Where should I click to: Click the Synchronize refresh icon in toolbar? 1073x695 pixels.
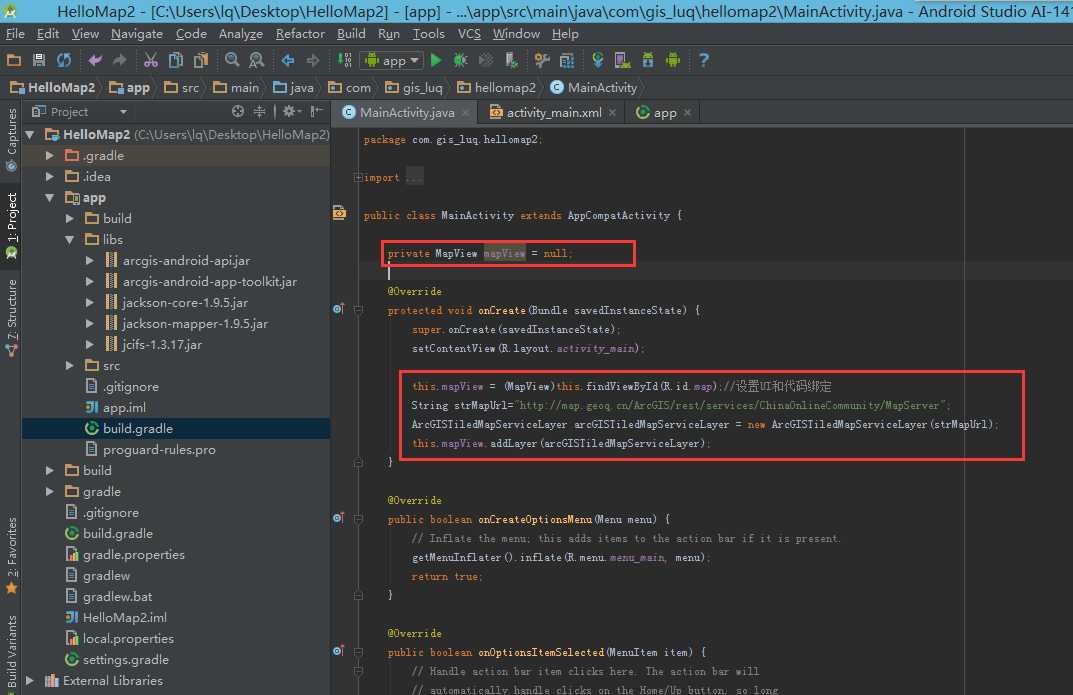click(x=64, y=61)
